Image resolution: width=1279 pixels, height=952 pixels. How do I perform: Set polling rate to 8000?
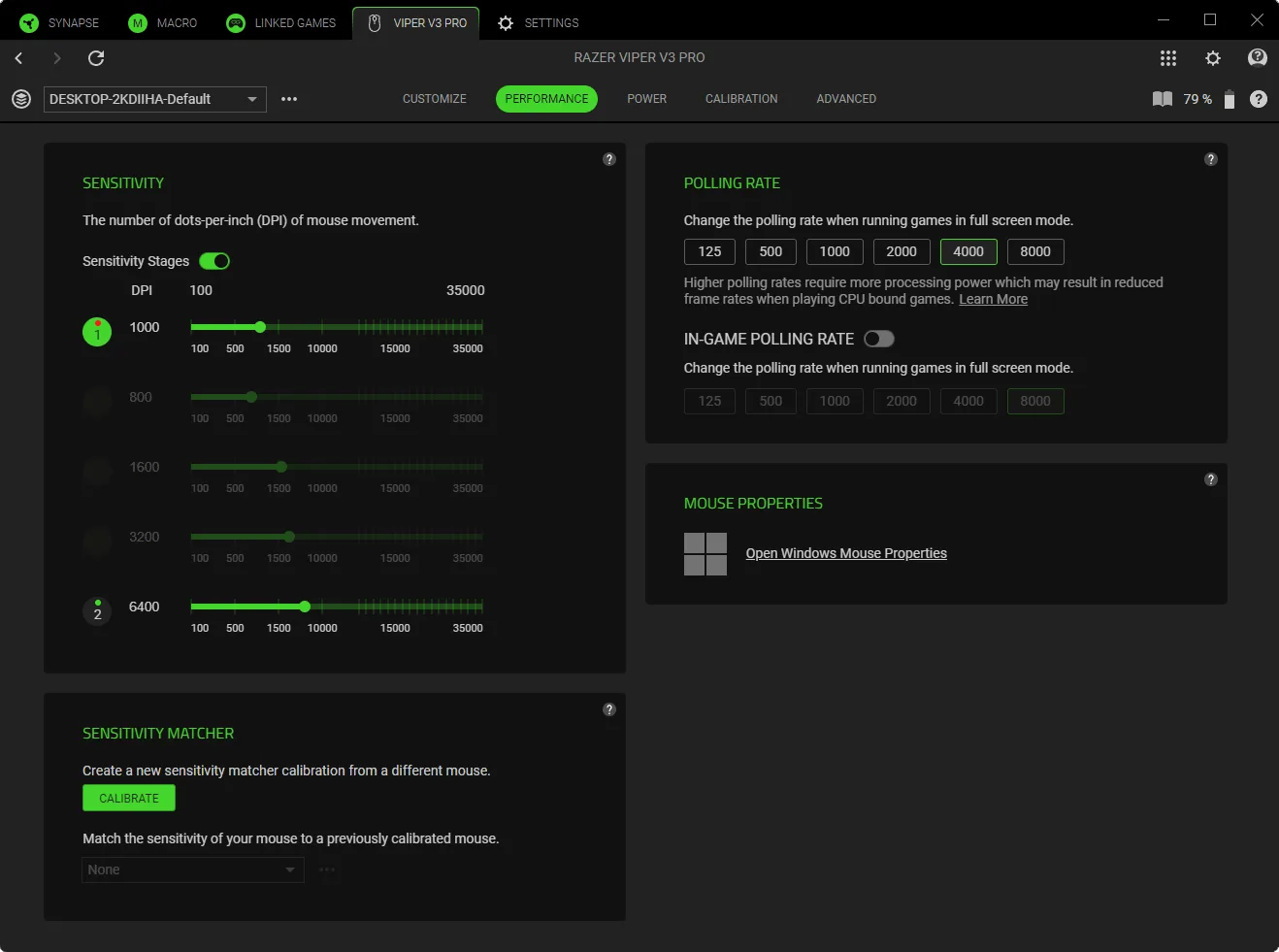pos(1035,251)
